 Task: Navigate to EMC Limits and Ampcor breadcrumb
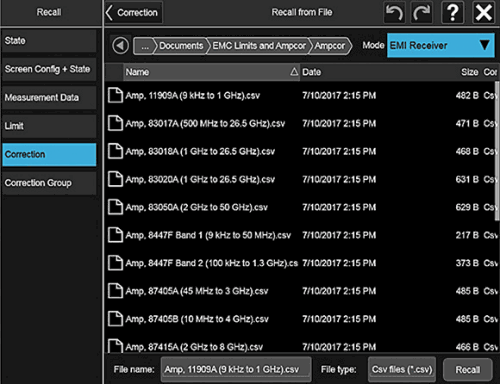point(259,46)
